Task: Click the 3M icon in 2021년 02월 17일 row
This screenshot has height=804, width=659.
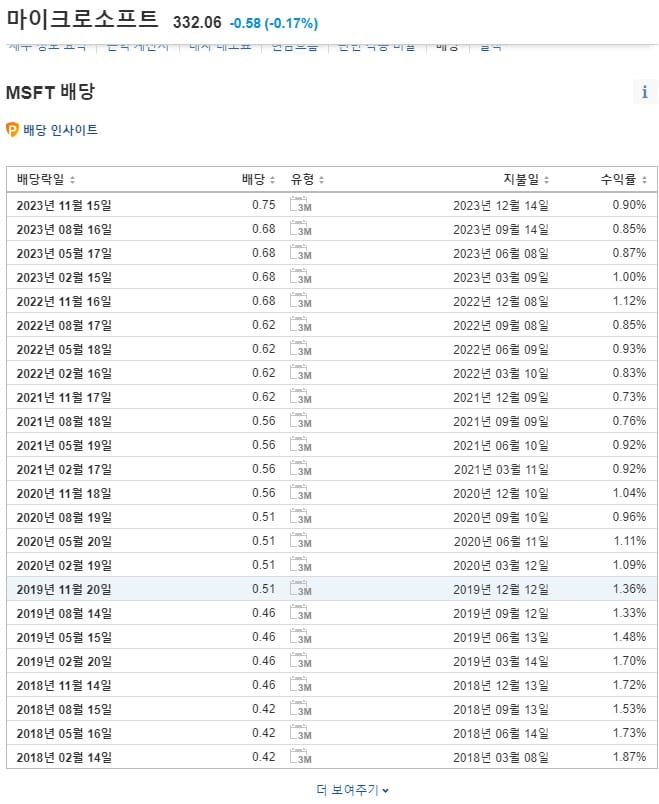Action: coord(301,469)
